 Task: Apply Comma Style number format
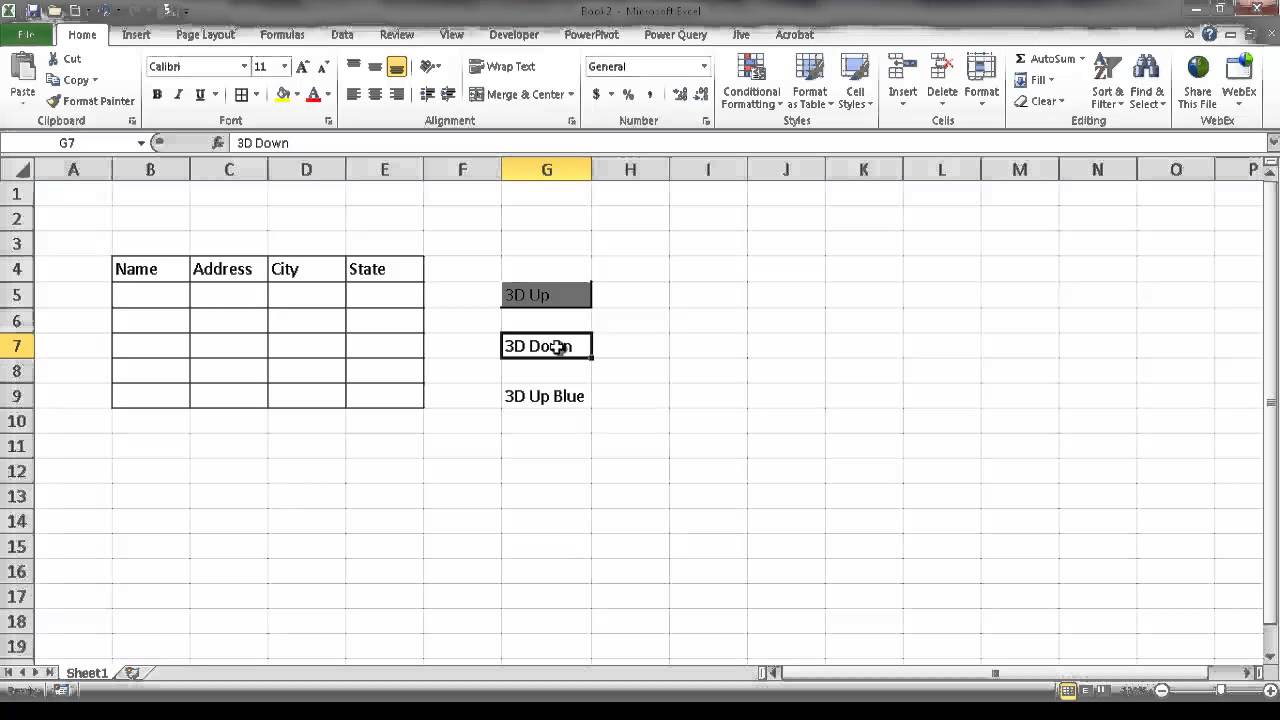coord(650,95)
